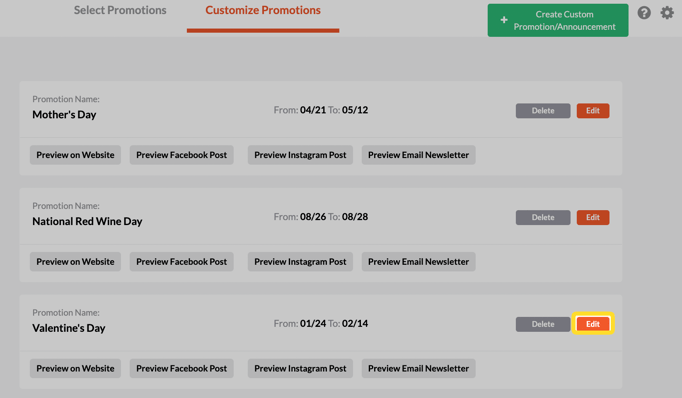Preview Mother's Day Email Newsletter

click(418, 155)
